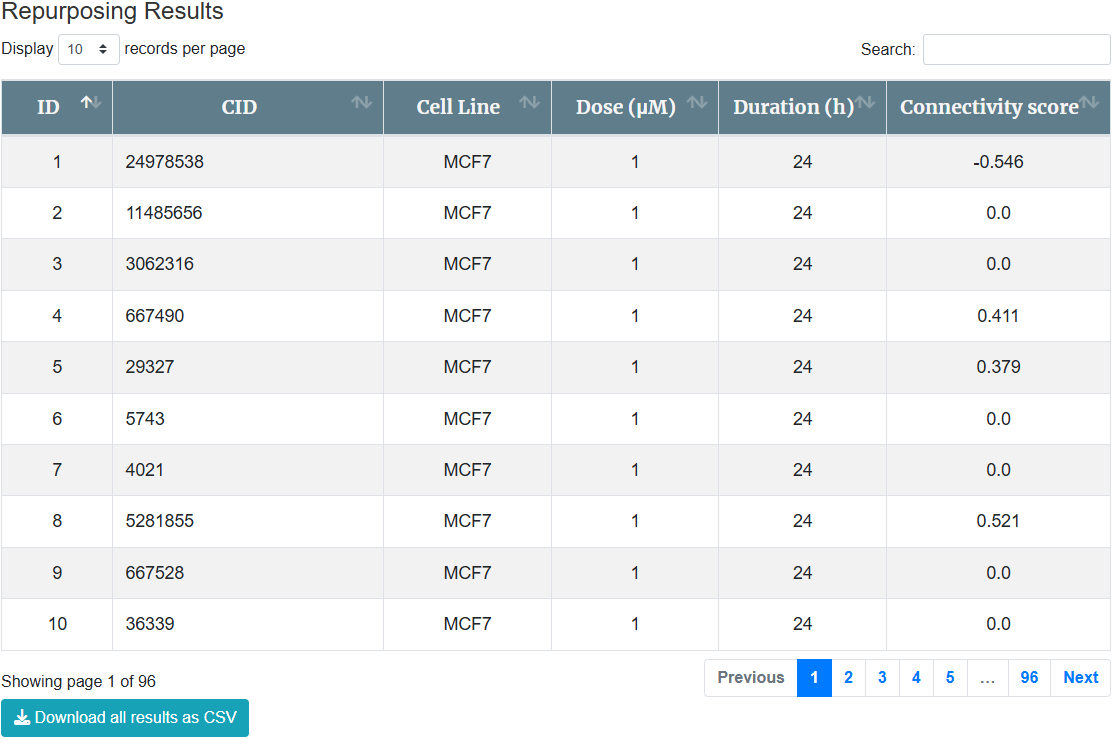This screenshot has width=1113, height=739.
Task: Jump to page 3
Action: pyautogui.click(x=882, y=678)
